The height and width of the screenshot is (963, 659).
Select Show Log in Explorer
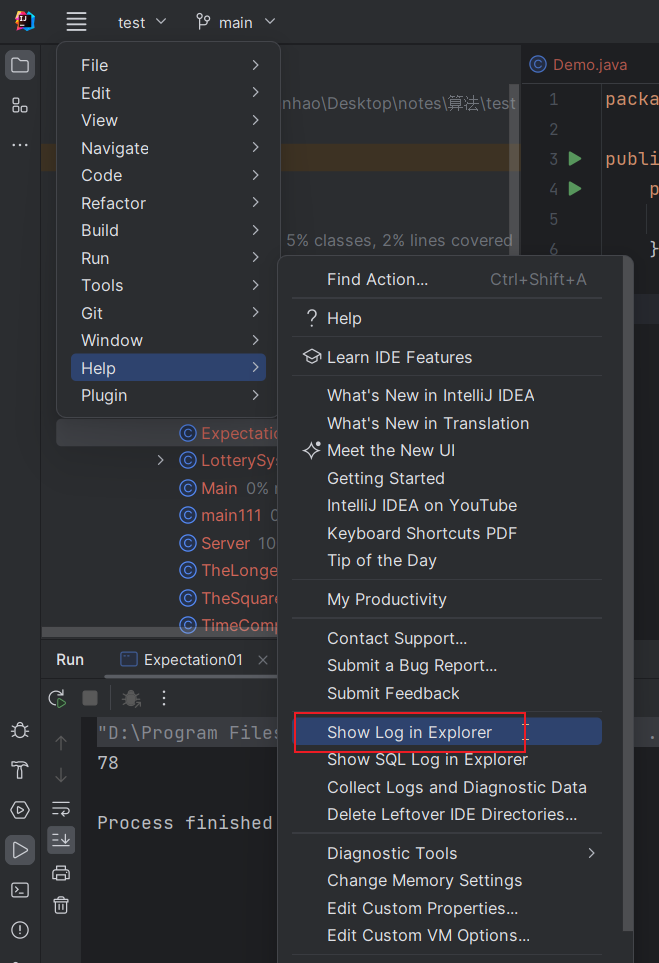point(446,732)
